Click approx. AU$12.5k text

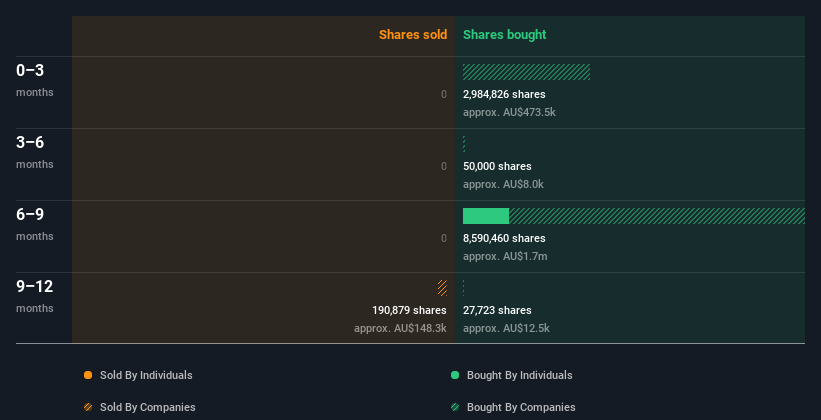point(506,328)
